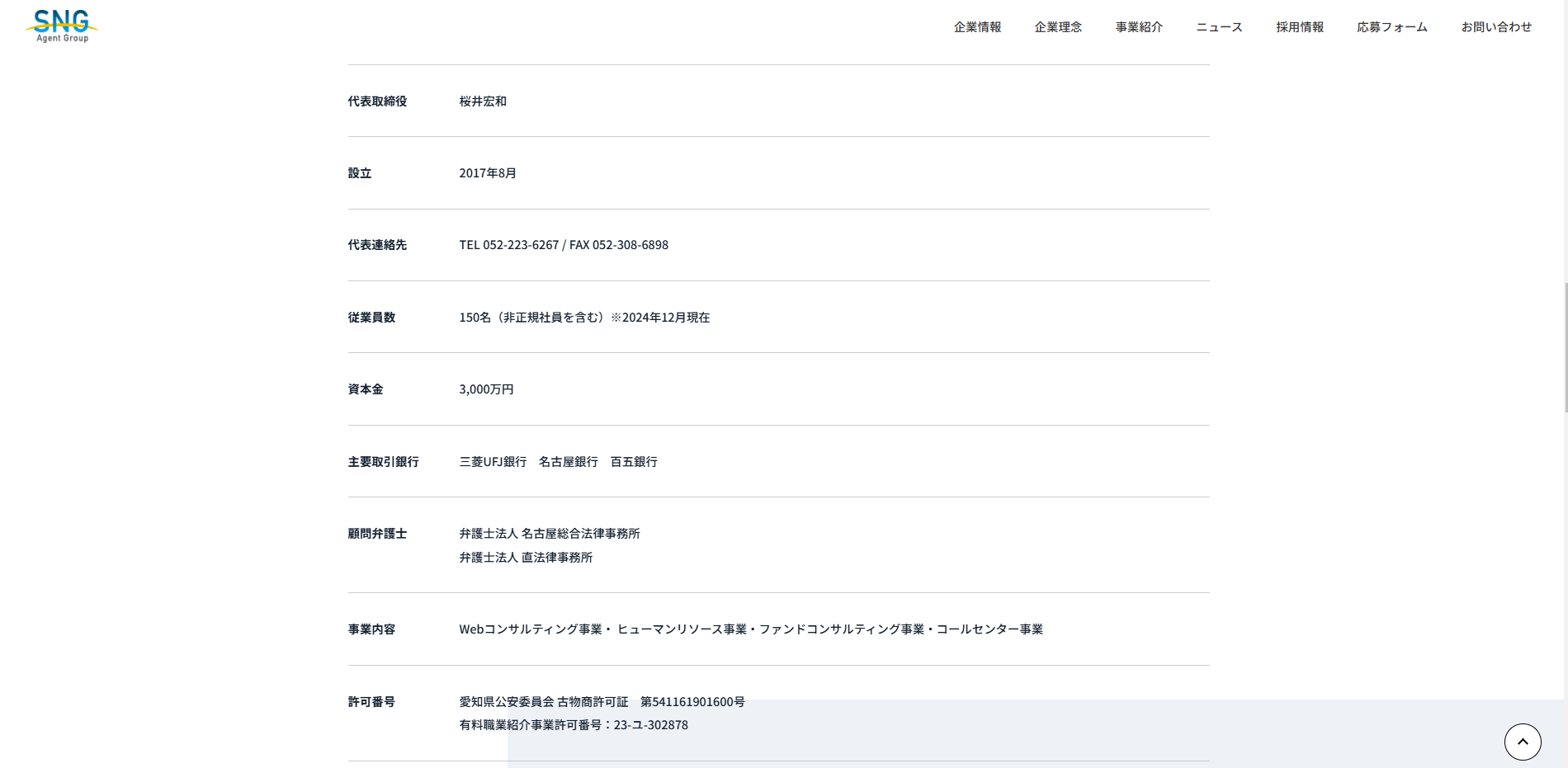Click the 有料職業紹介事業許可番号：23-ユ-302878 line
The width and height of the screenshot is (1568, 768).
574,725
